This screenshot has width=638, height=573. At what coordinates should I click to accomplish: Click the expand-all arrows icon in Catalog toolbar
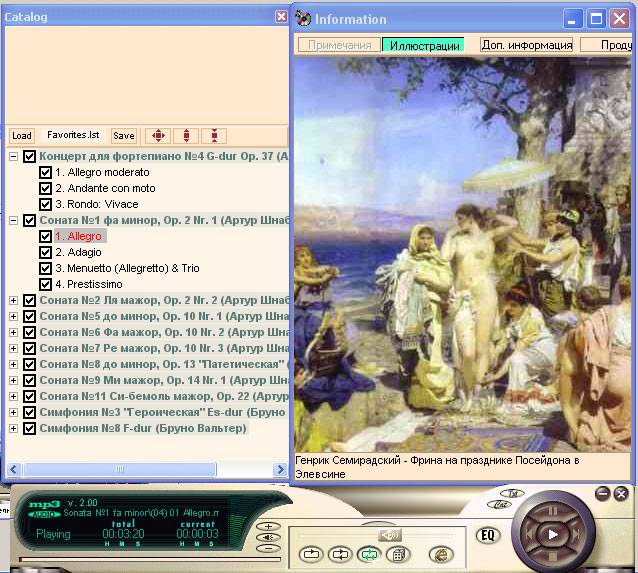coord(158,136)
